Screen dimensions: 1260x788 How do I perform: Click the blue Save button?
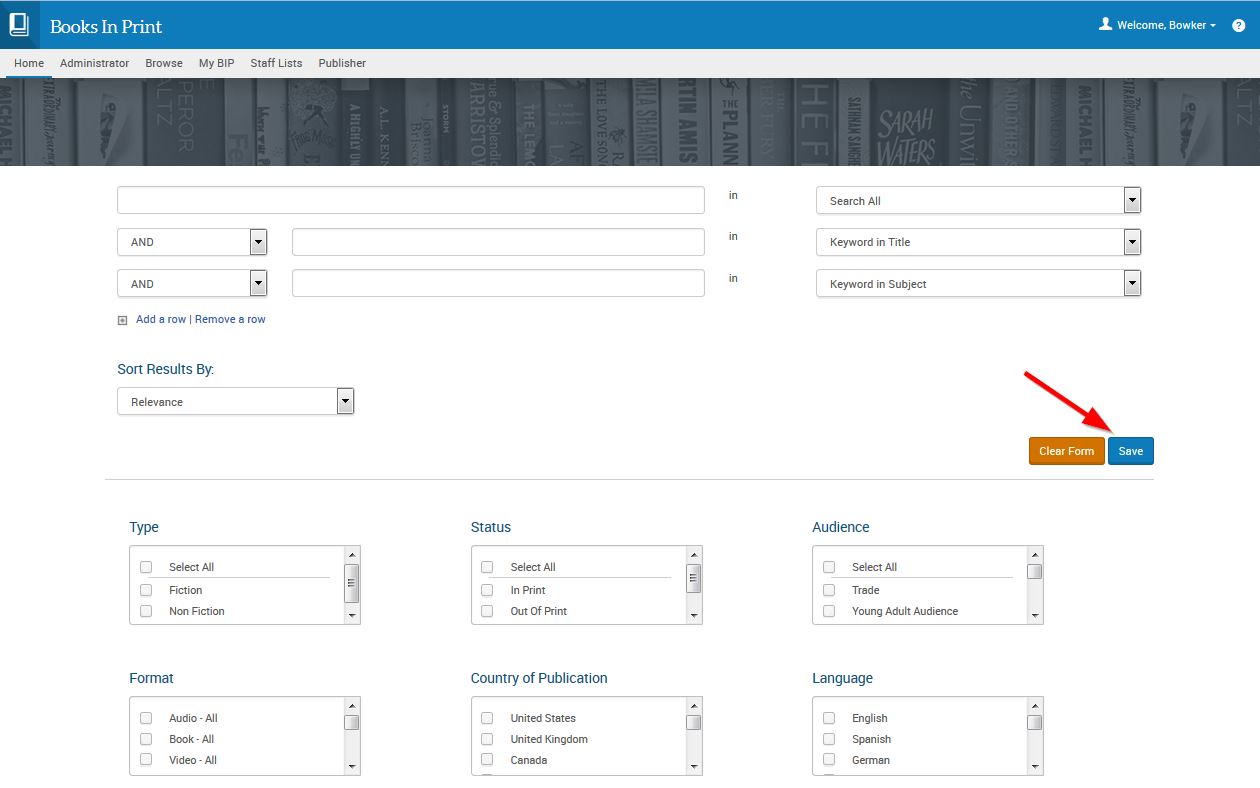coord(1130,451)
